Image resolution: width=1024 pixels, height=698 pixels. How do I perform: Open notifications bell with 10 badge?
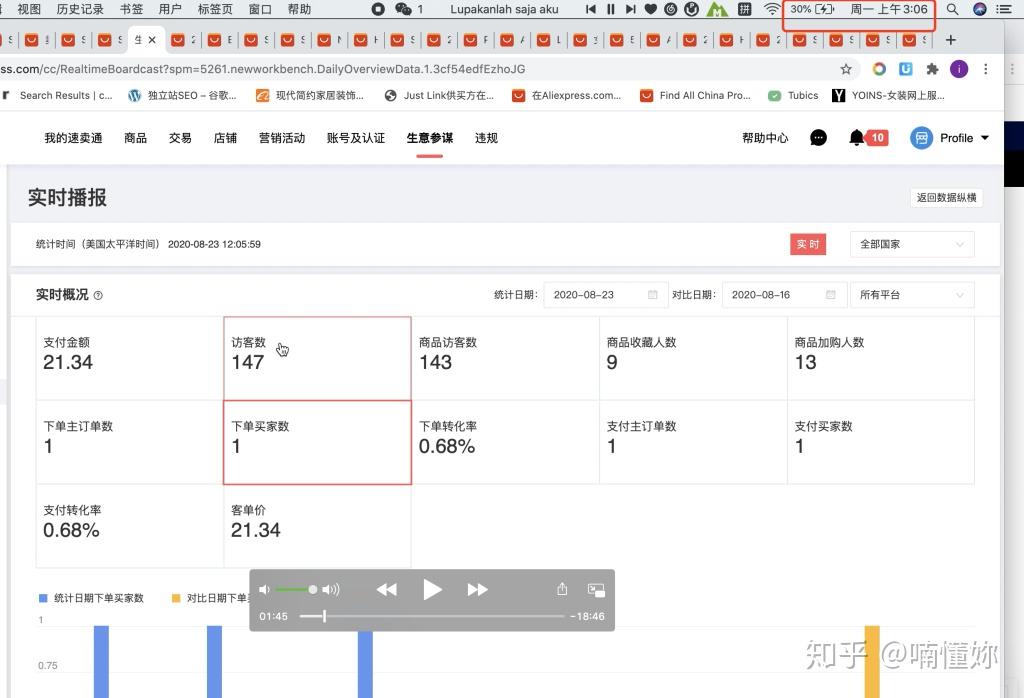coord(869,138)
